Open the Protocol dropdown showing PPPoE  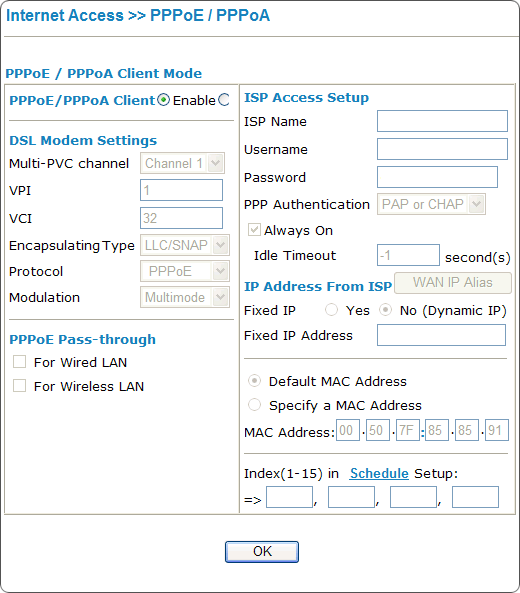[x=185, y=271]
